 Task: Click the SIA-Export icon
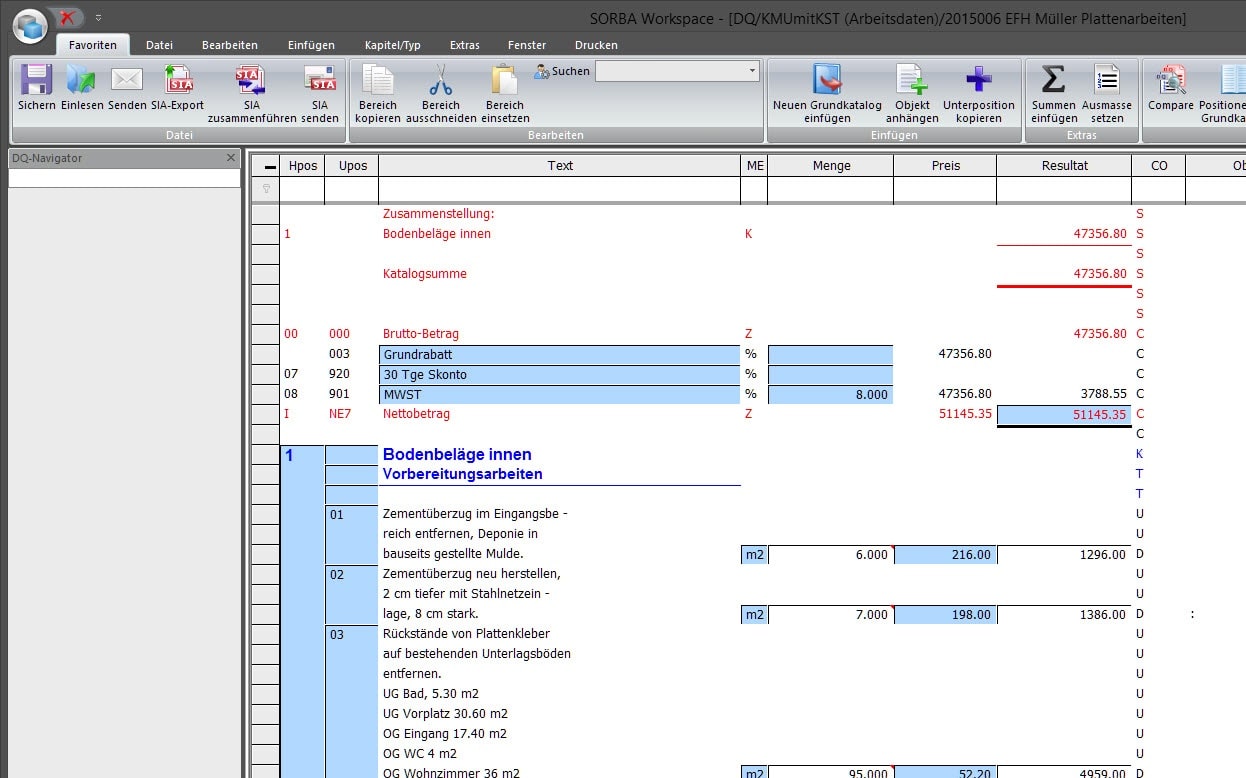[x=178, y=80]
